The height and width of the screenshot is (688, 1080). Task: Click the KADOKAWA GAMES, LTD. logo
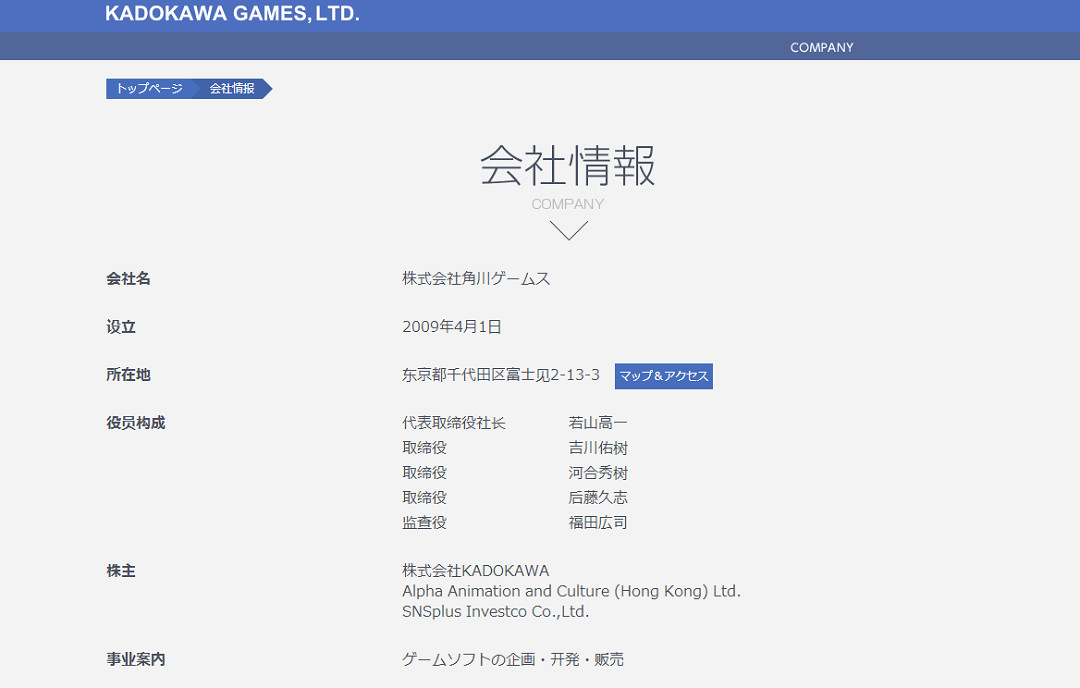(232, 14)
